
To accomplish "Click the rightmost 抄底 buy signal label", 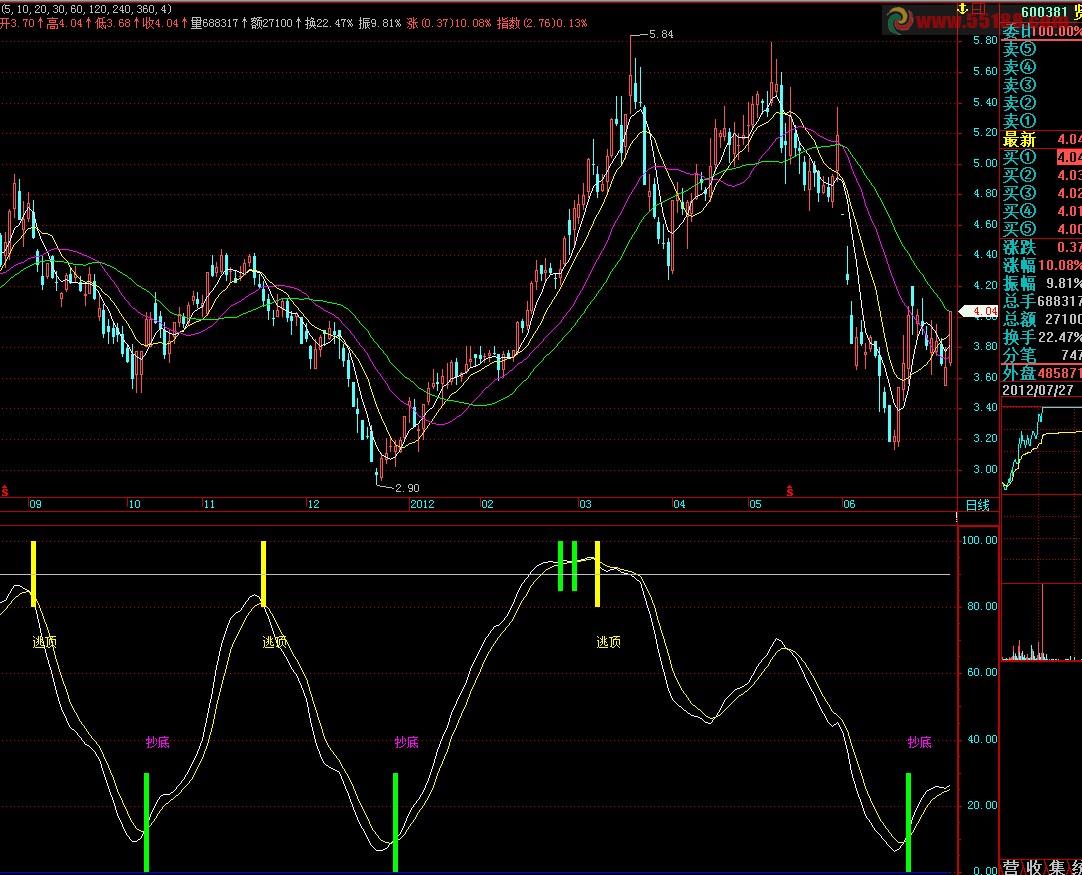I will tap(919, 742).
